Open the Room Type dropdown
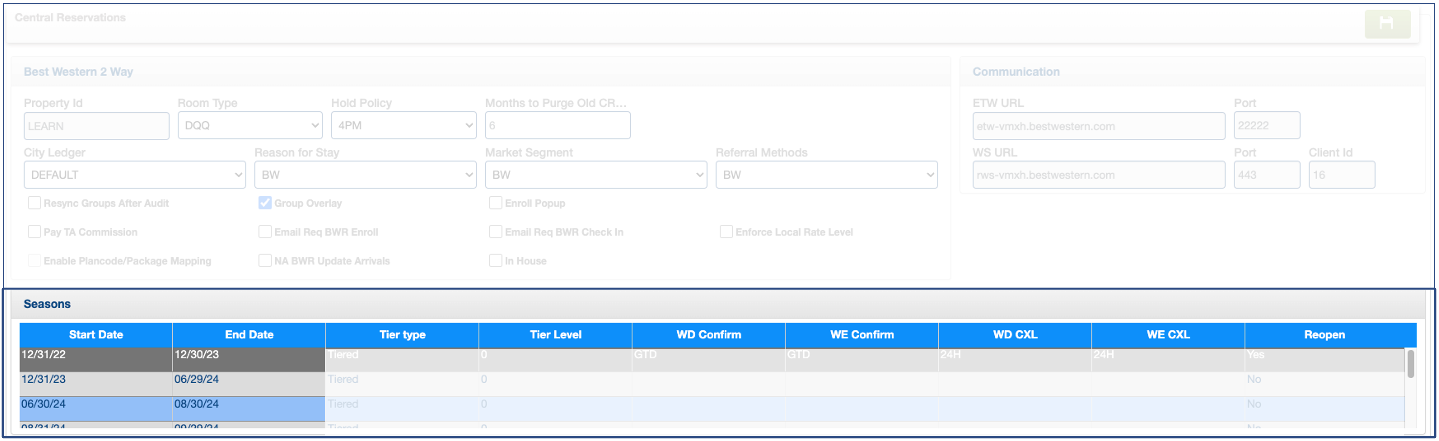 click(x=250, y=125)
